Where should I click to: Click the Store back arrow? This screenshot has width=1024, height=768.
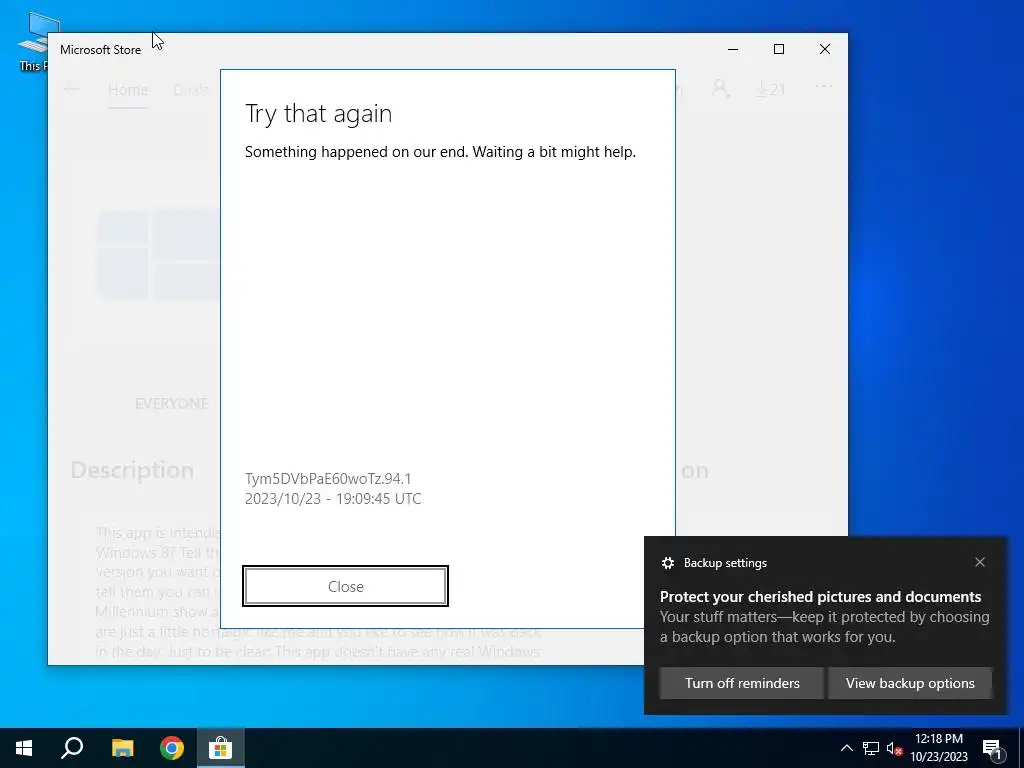(72, 89)
